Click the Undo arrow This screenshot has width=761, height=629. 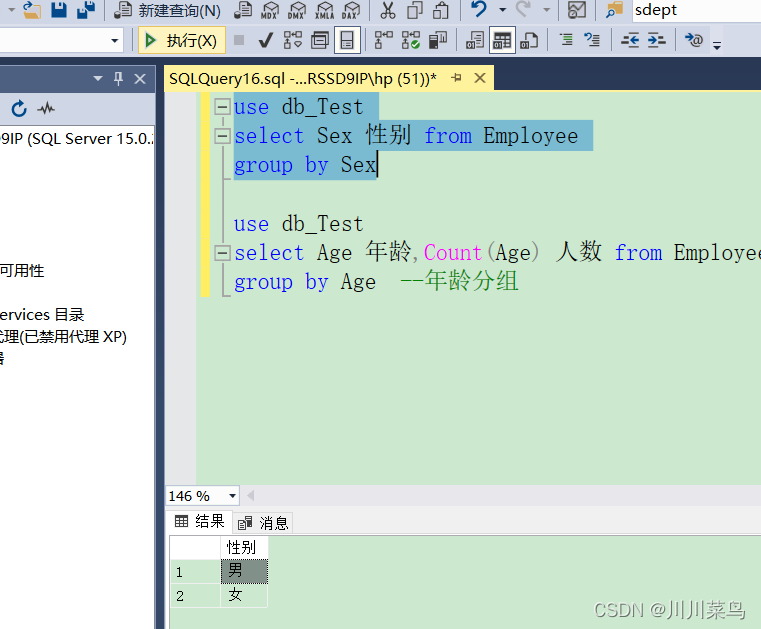[x=479, y=10]
